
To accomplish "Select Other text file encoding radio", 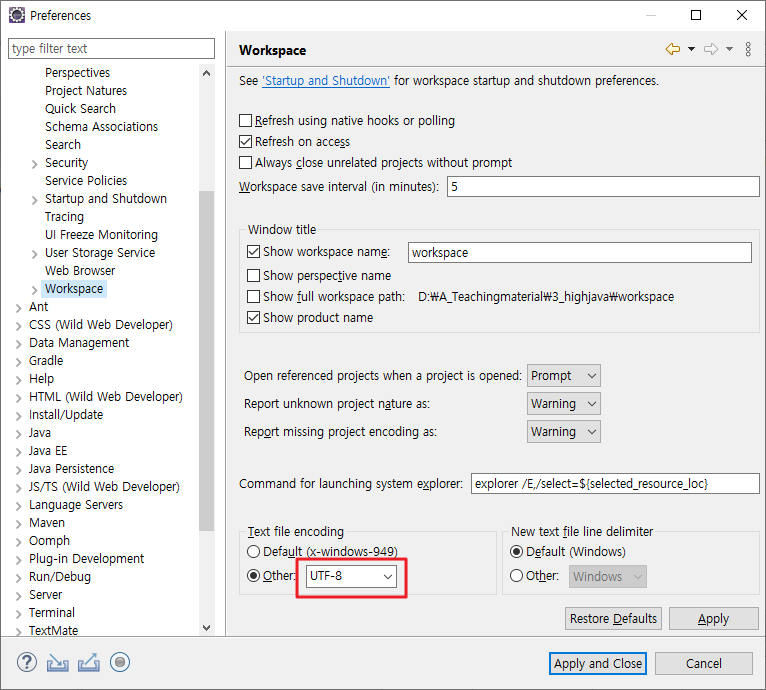I will tap(253, 576).
